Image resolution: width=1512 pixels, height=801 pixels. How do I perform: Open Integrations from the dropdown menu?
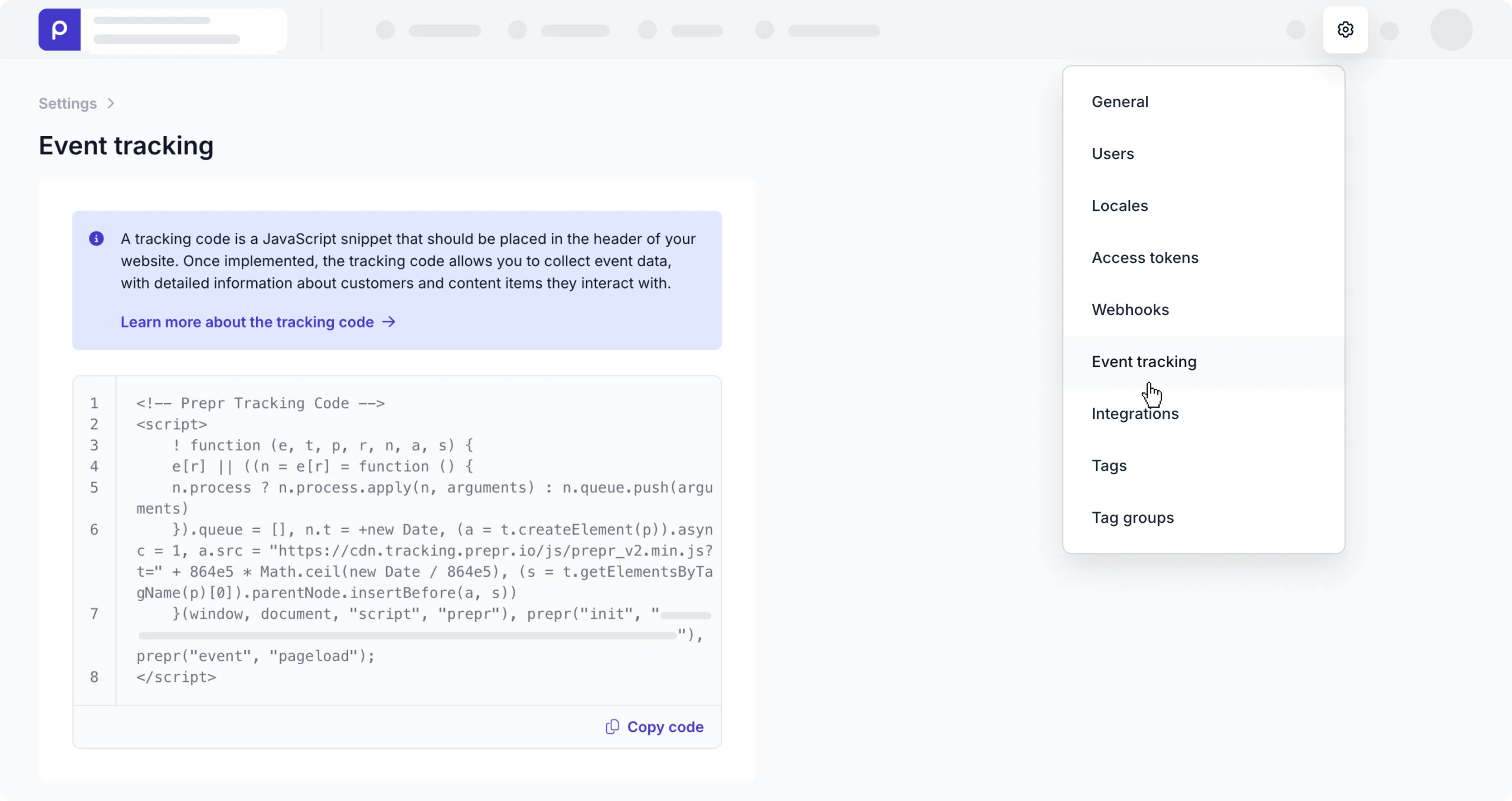click(x=1134, y=414)
